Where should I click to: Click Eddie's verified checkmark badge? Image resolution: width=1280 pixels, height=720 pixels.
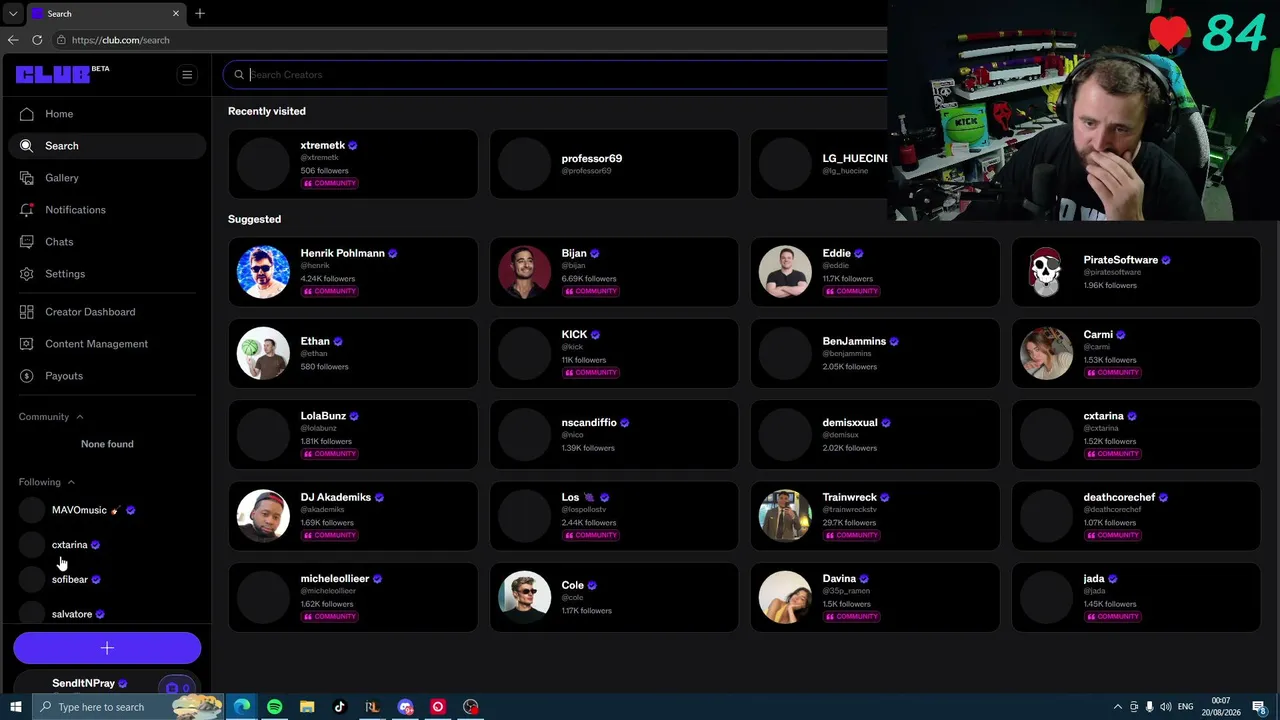(x=859, y=254)
